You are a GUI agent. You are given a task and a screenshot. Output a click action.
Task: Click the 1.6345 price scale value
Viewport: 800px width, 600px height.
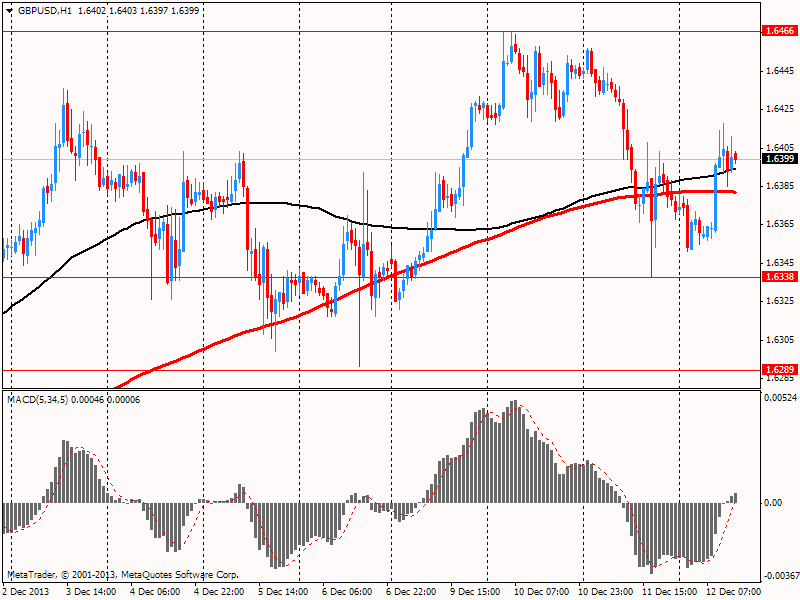[x=781, y=263]
